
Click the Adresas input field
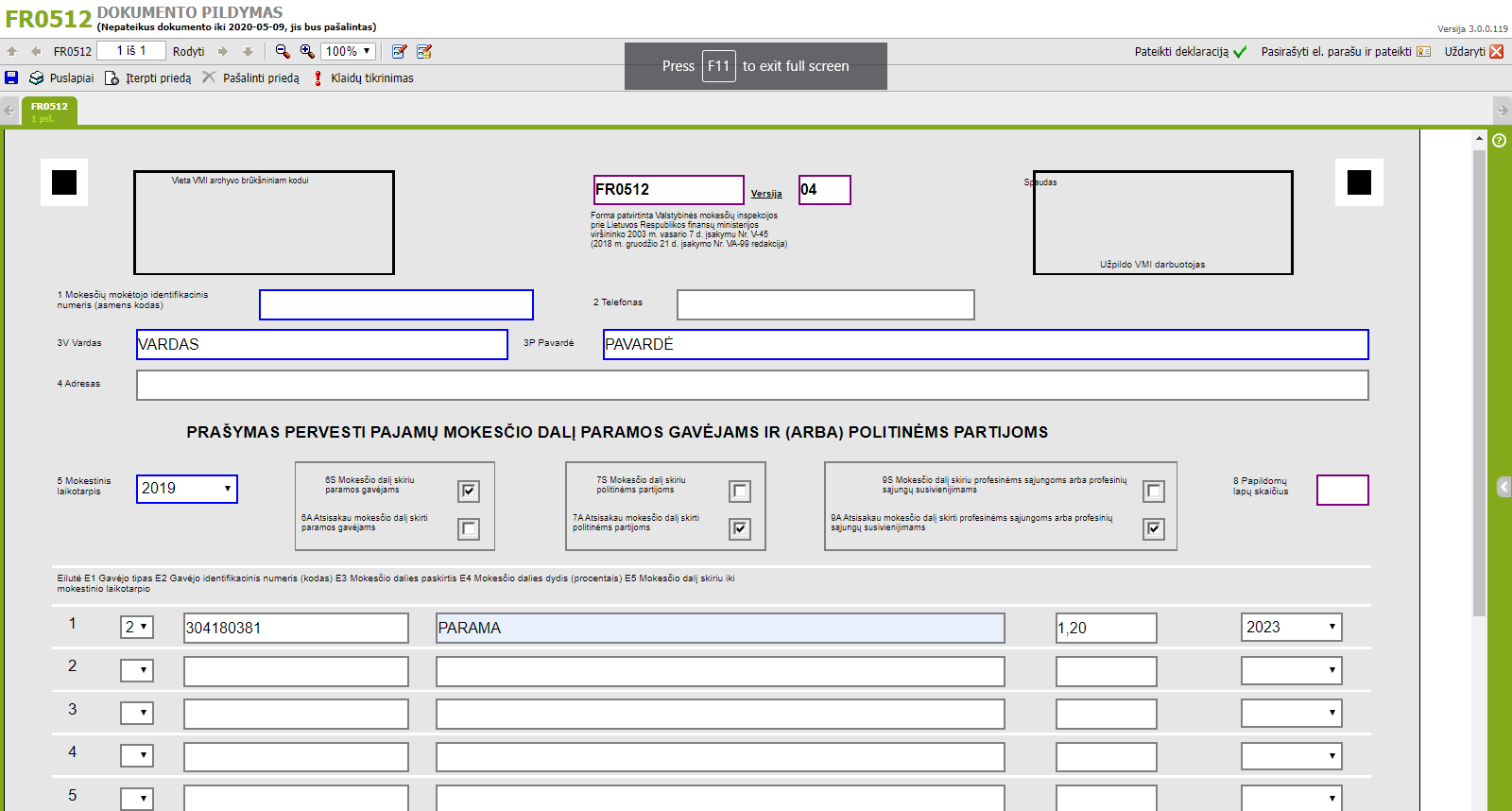[x=752, y=385]
